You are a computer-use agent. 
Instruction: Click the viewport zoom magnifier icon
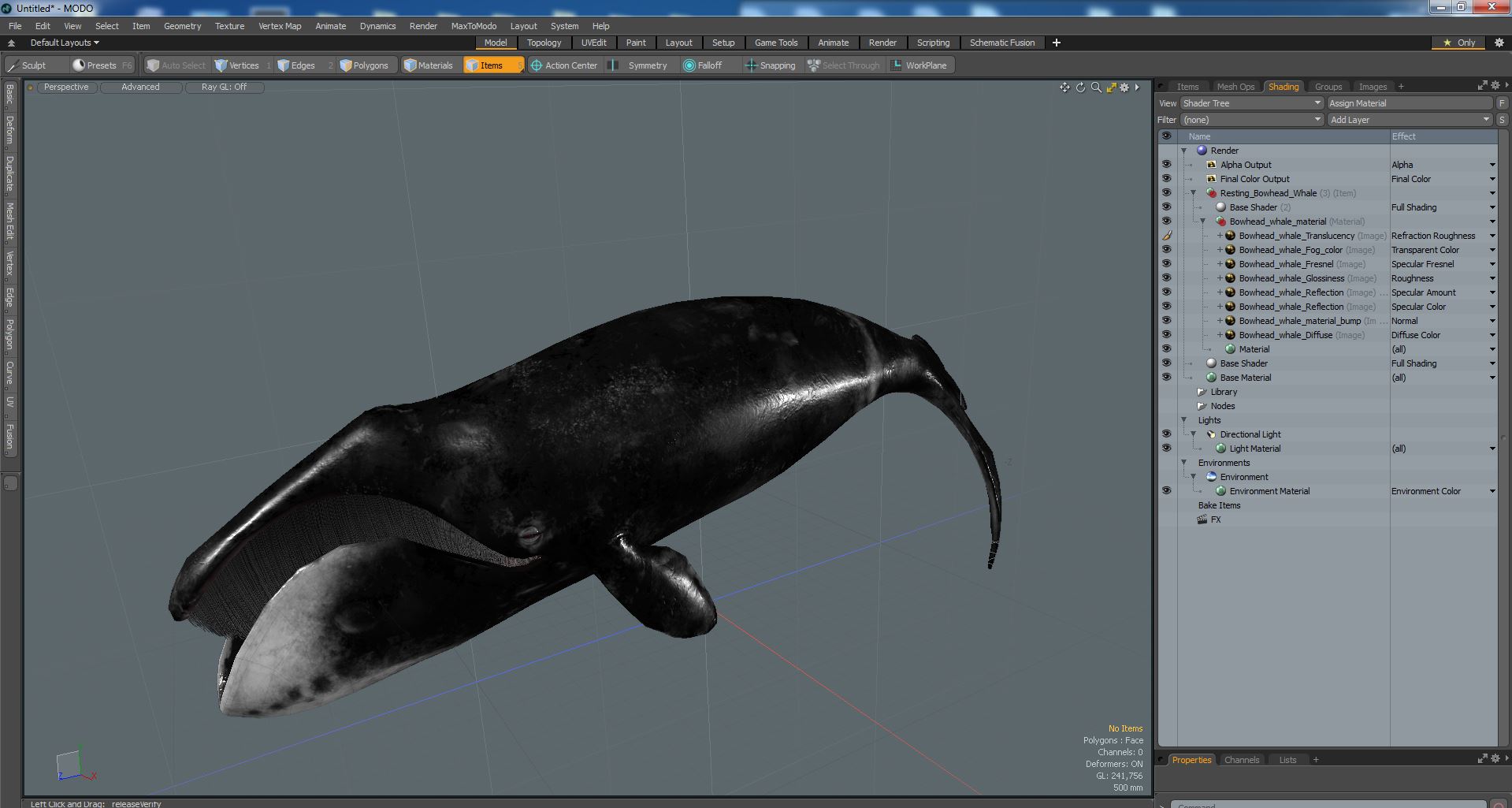(x=1096, y=88)
